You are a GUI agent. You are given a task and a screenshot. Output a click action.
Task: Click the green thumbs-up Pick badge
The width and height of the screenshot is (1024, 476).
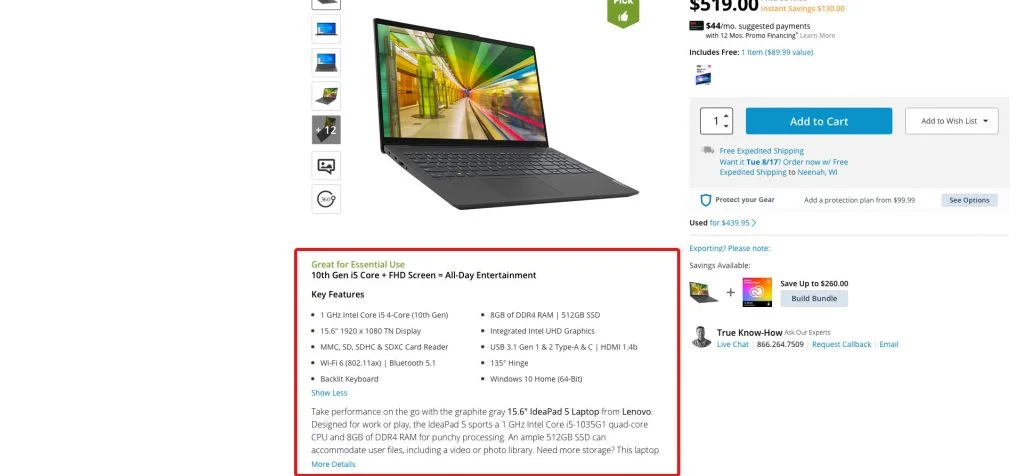[x=623, y=11]
